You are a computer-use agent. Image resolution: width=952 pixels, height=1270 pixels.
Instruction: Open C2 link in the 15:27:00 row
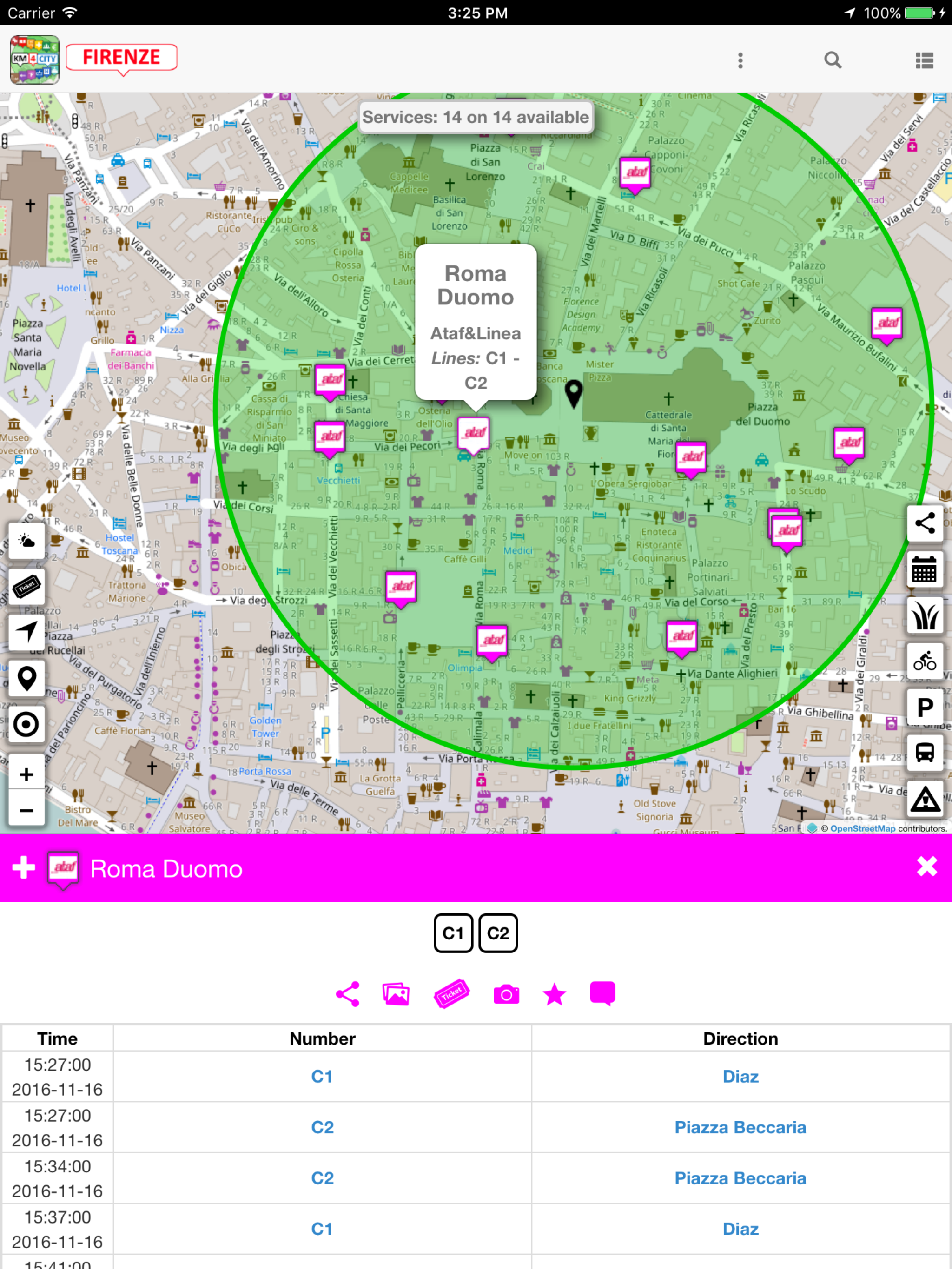322,1127
